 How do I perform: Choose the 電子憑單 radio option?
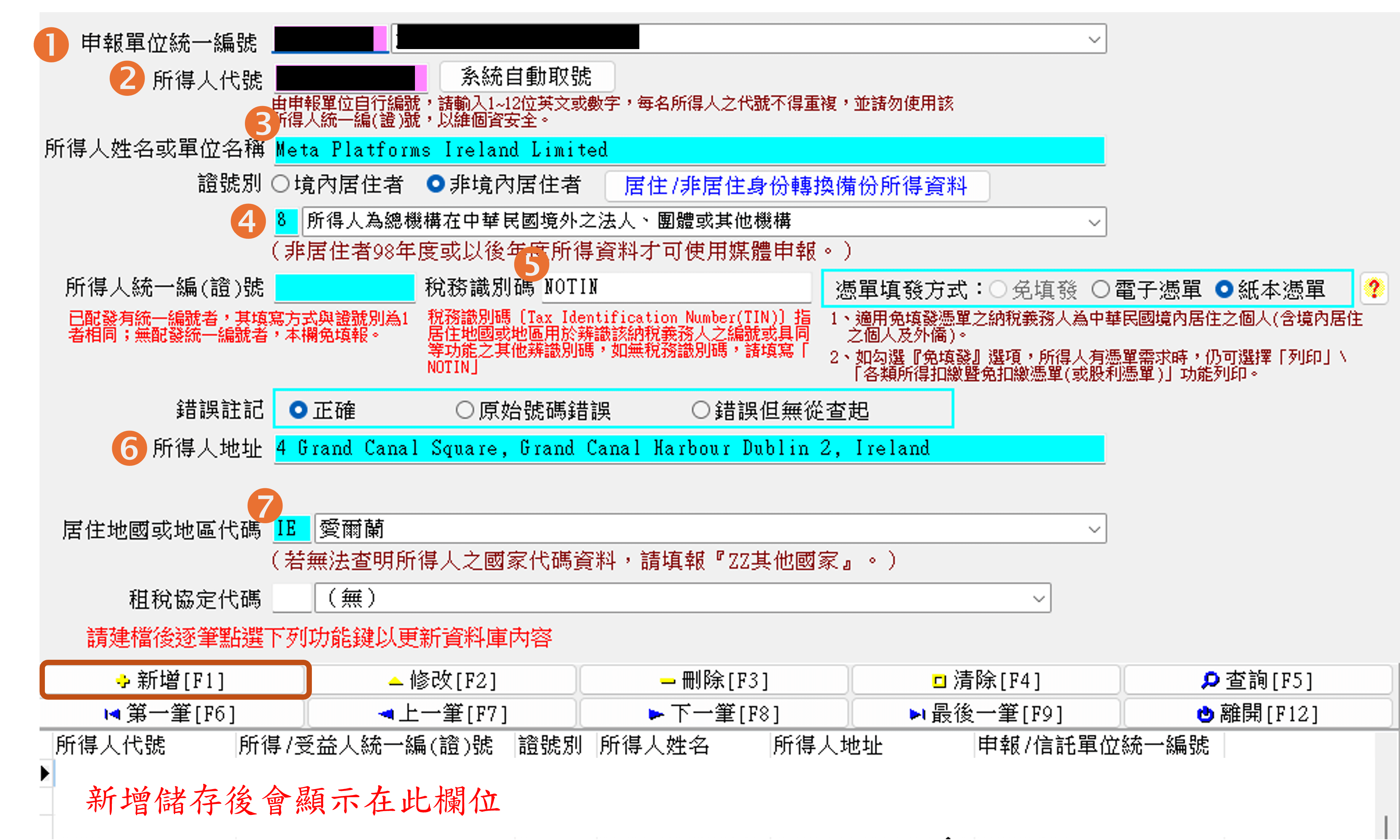coord(1100,289)
